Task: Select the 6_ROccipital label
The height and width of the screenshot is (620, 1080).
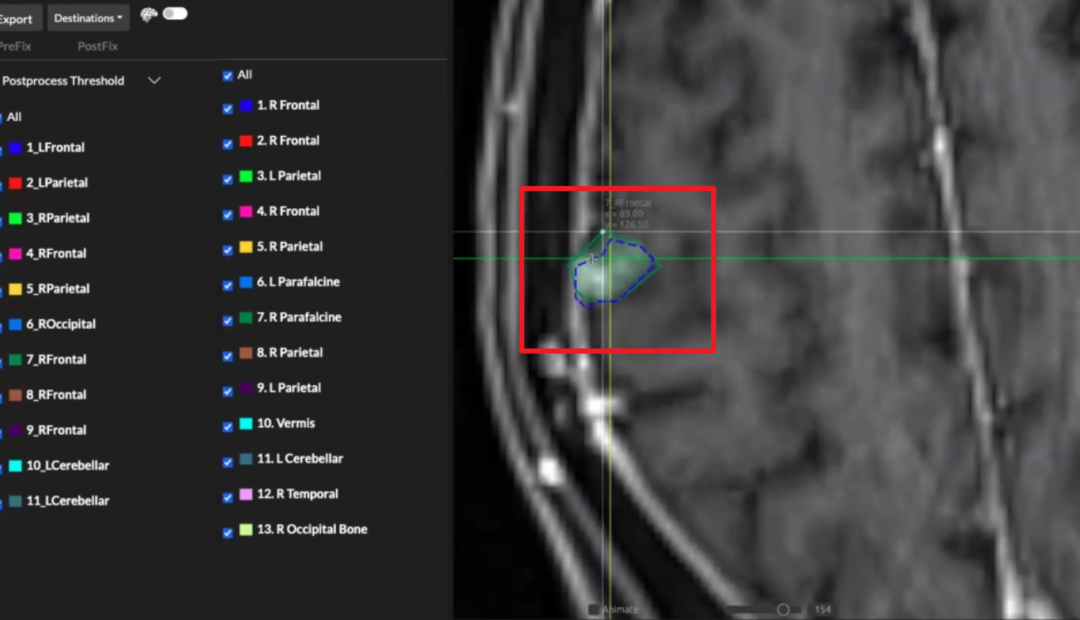Action: tap(61, 324)
